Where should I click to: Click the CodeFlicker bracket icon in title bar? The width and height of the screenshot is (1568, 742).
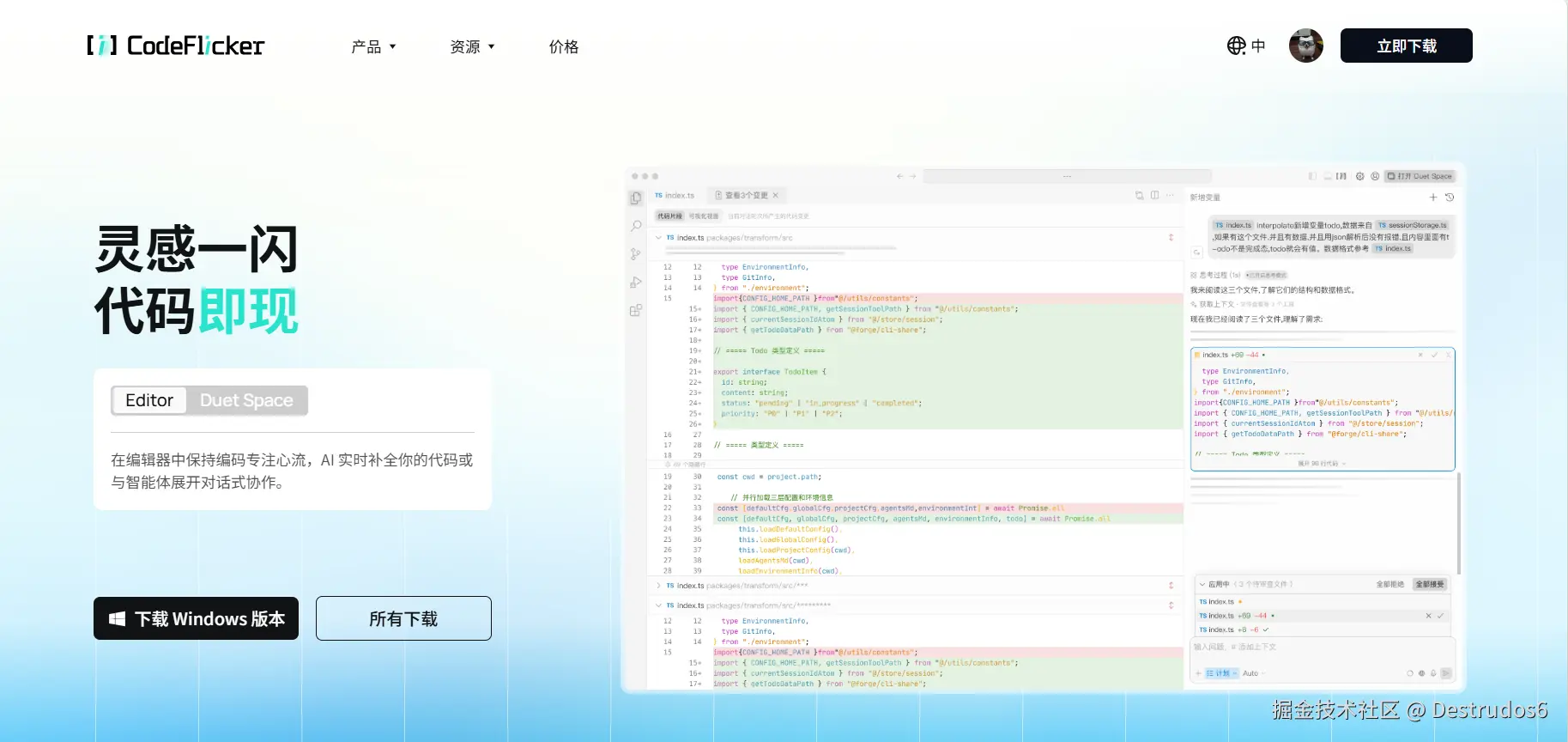1341,176
